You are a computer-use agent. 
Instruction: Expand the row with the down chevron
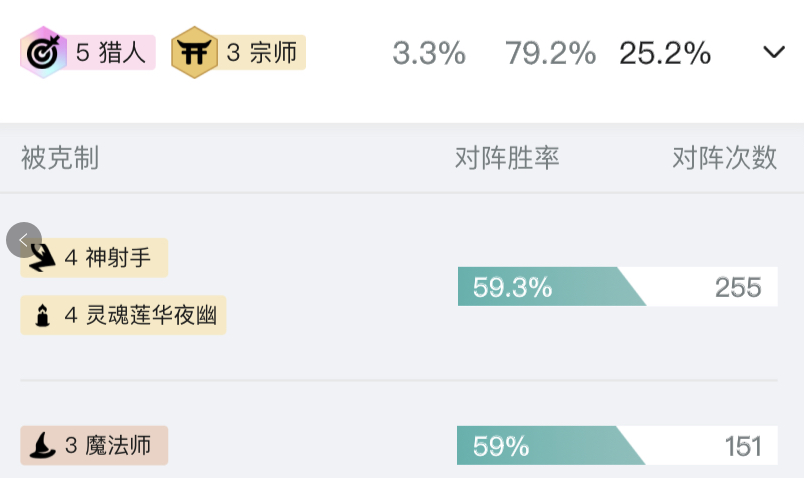(774, 53)
